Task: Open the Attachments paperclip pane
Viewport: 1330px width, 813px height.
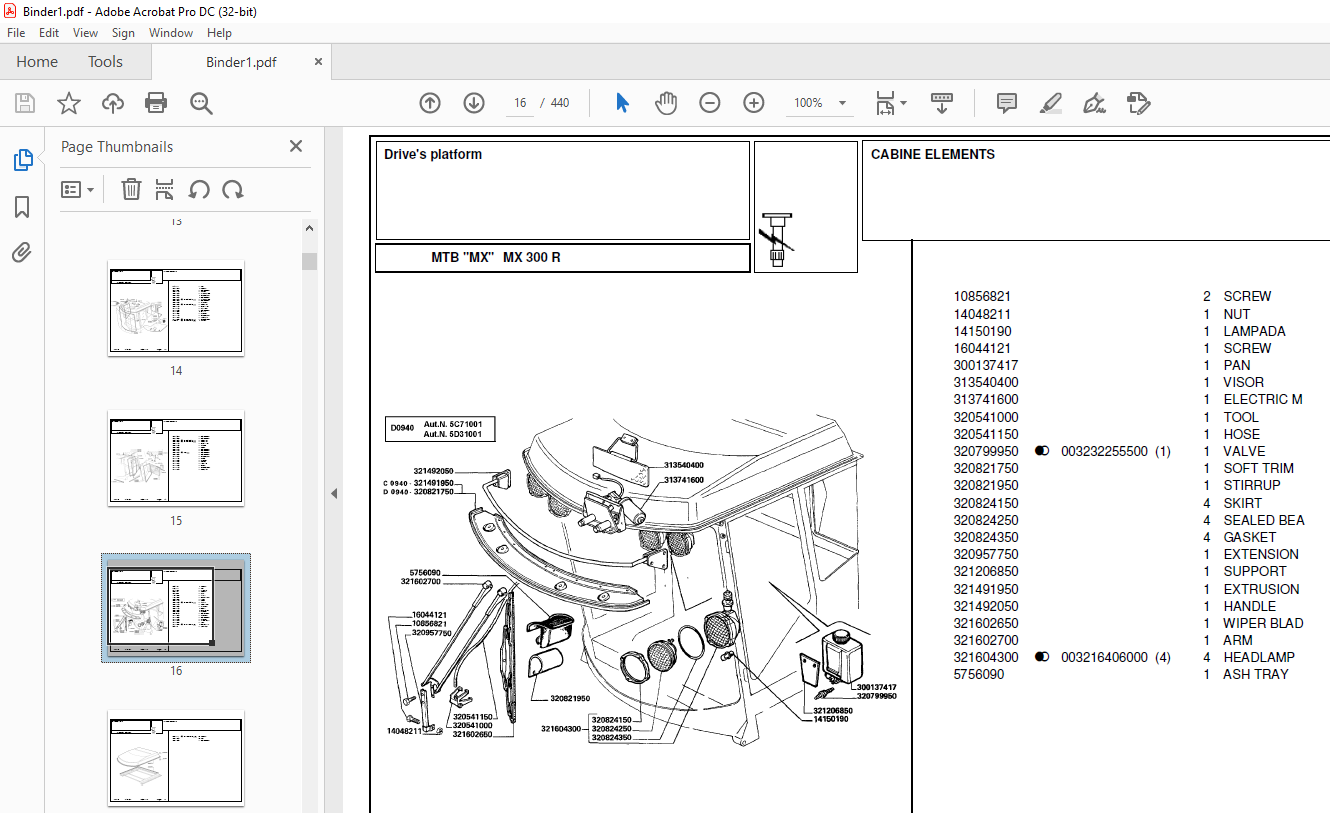Action: point(22,252)
